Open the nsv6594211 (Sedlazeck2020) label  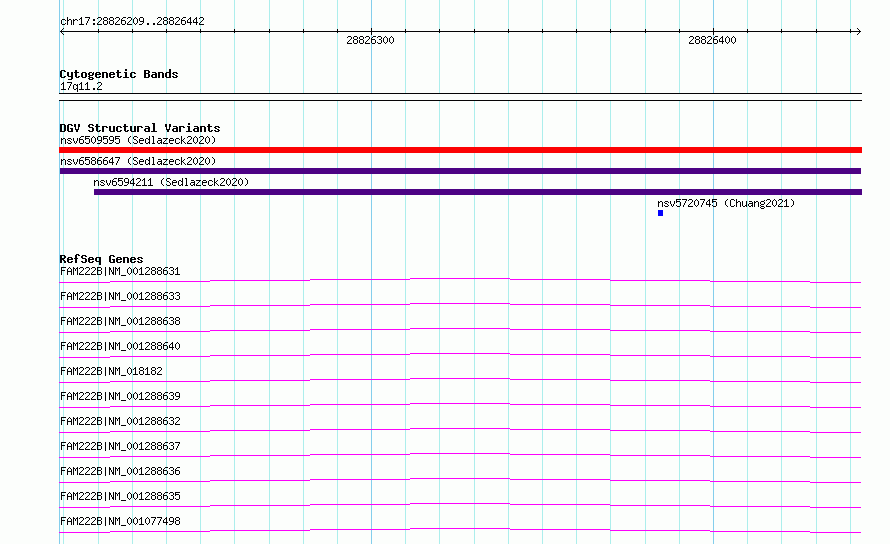[x=171, y=182]
